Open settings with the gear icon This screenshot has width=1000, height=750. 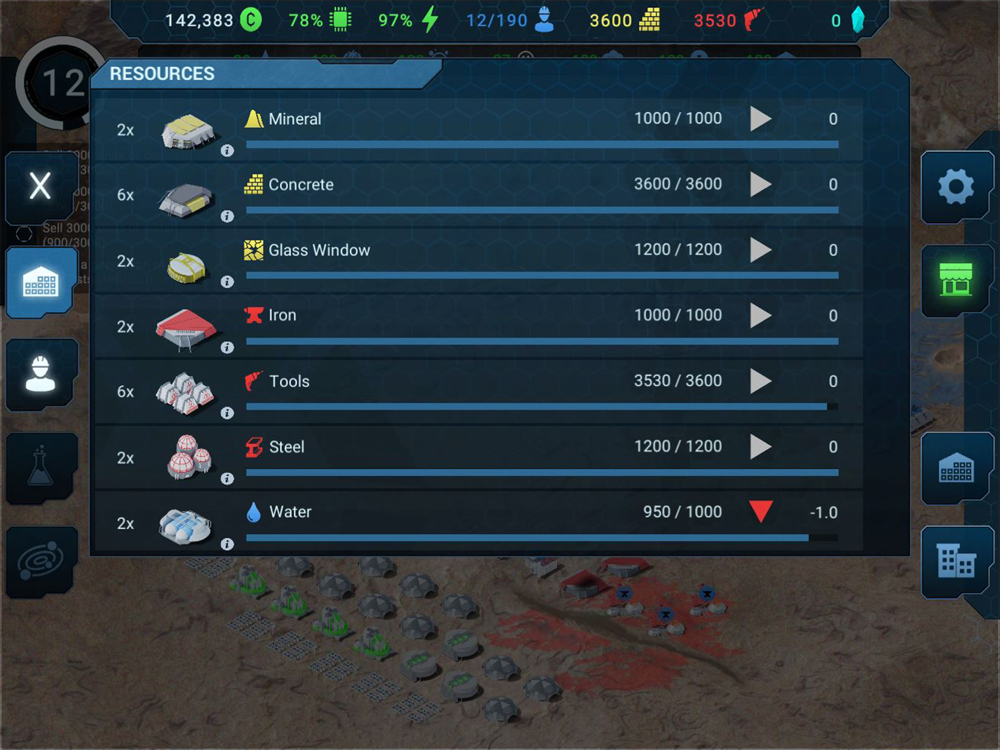[956, 187]
